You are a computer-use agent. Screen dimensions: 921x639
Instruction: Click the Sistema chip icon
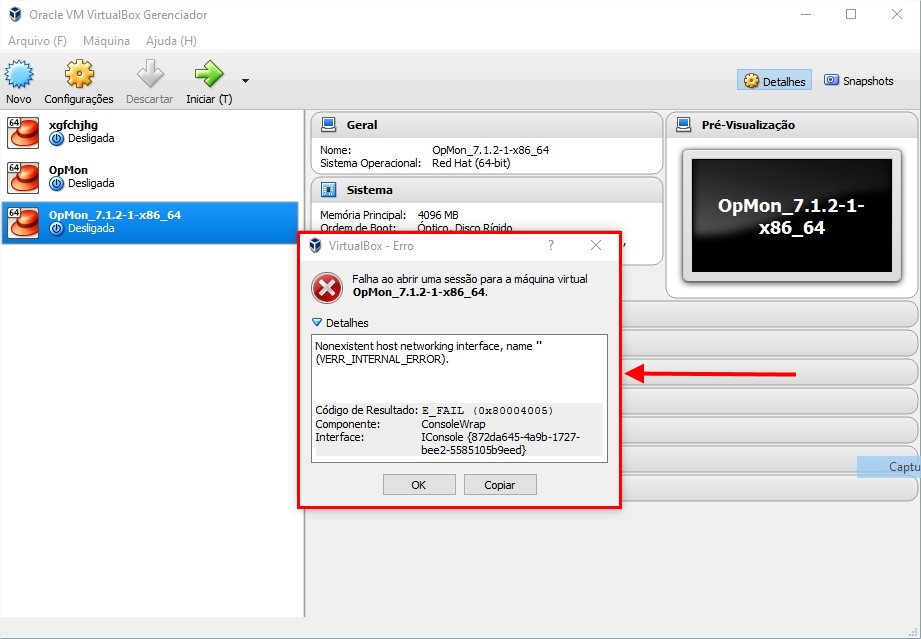pyautogui.click(x=328, y=190)
